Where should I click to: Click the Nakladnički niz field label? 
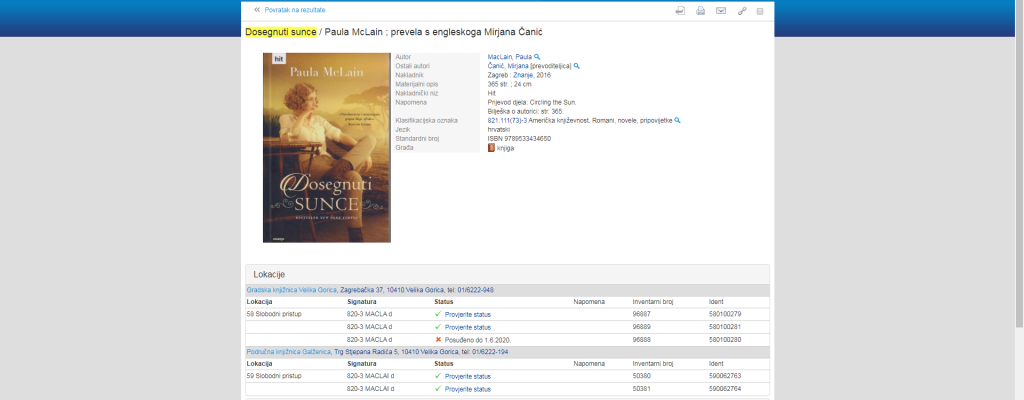point(417,93)
